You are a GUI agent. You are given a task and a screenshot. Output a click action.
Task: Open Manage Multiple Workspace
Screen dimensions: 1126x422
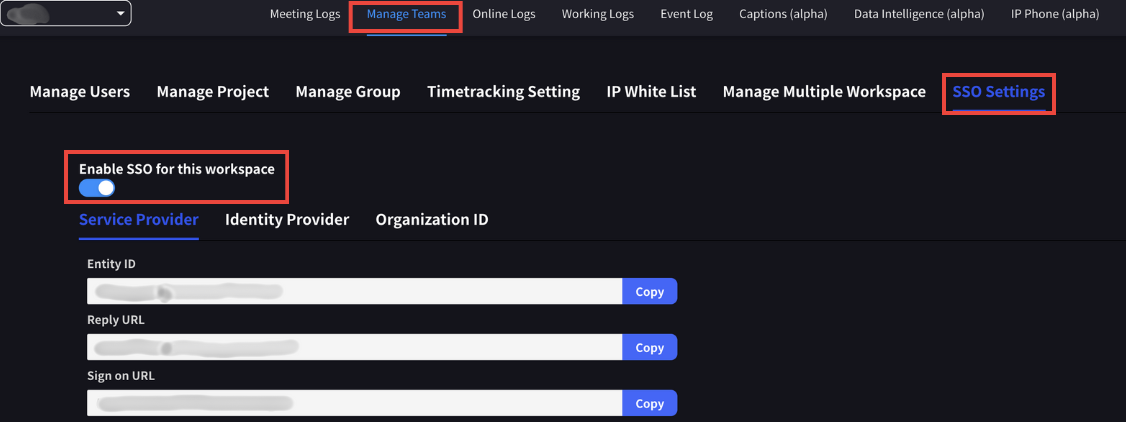[824, 92]
